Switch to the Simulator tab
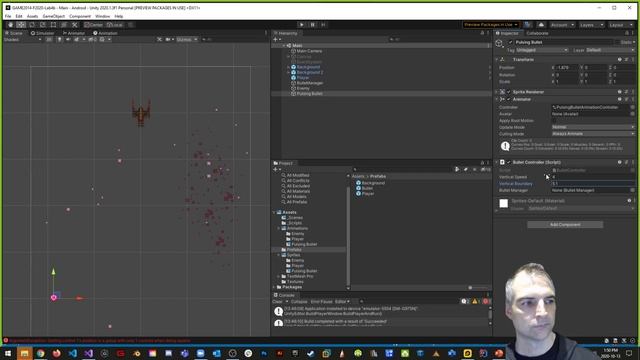This screenshot has width=640, height=360. tap(42, 33)
